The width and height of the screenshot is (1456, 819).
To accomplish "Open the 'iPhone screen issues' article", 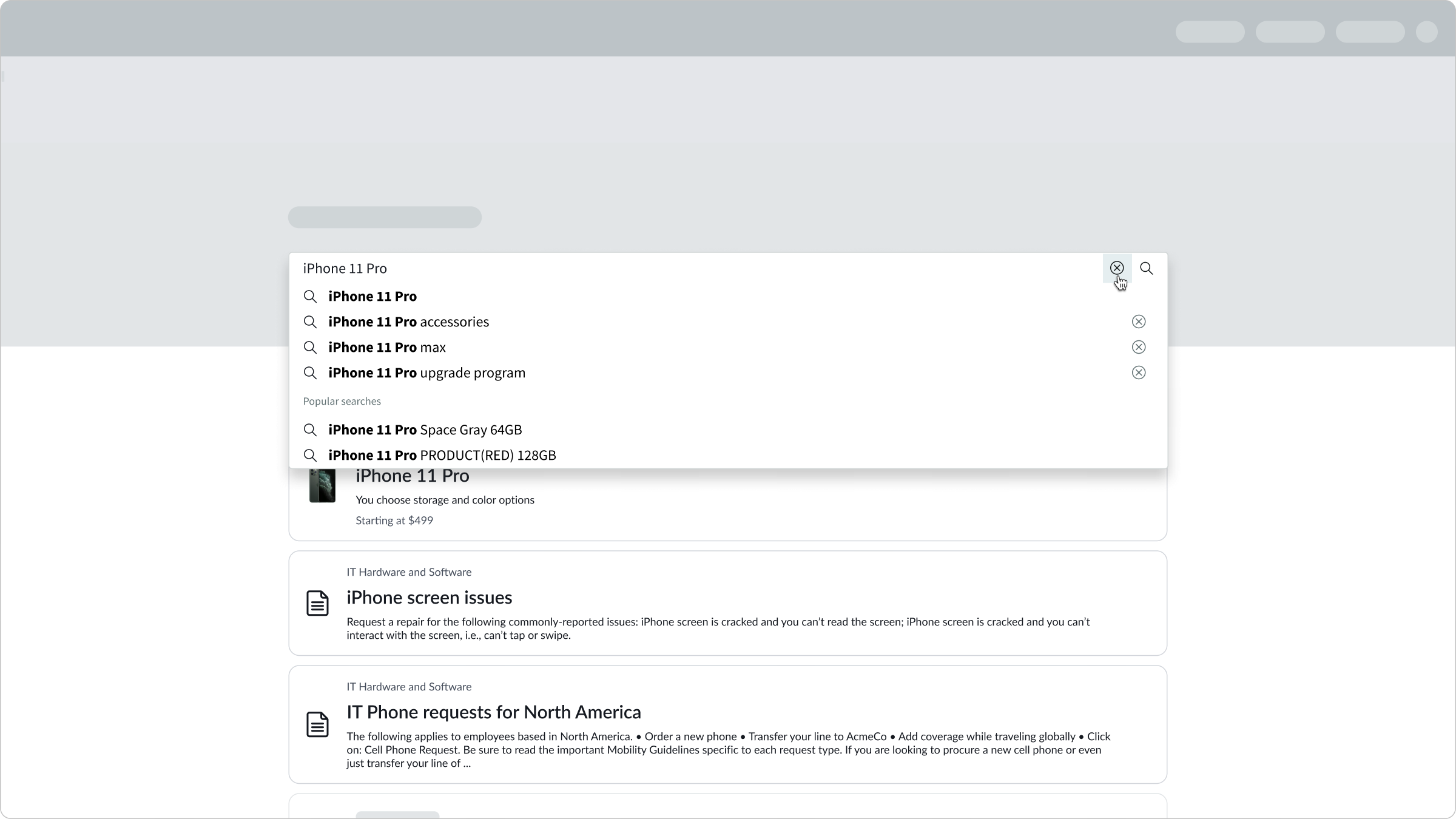I will coord(429,598).
